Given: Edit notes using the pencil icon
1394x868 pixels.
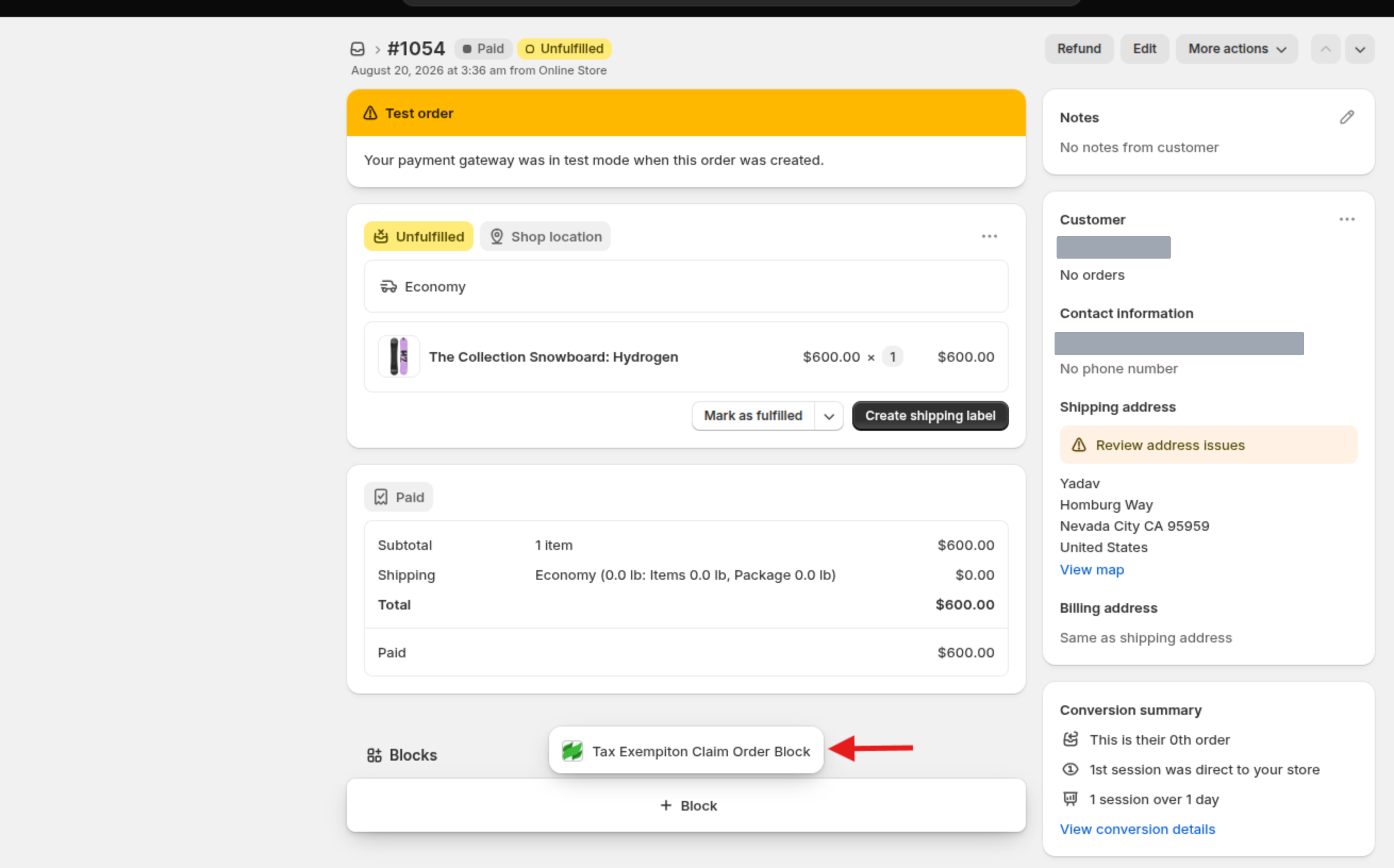Looking at the screenshot, I should click(x=1347, y=117).
